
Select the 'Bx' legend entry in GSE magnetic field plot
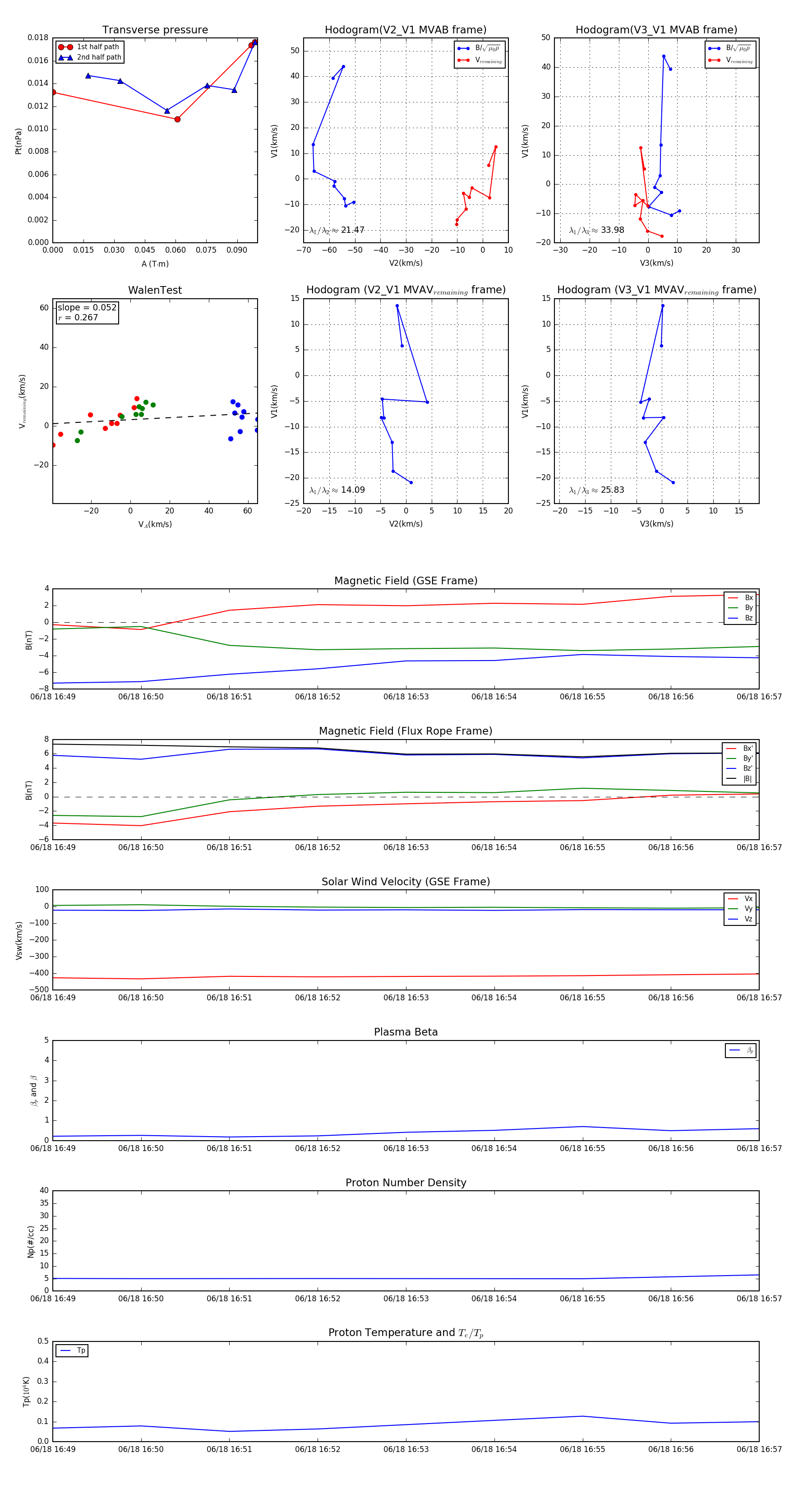click(x=740, y=598)
